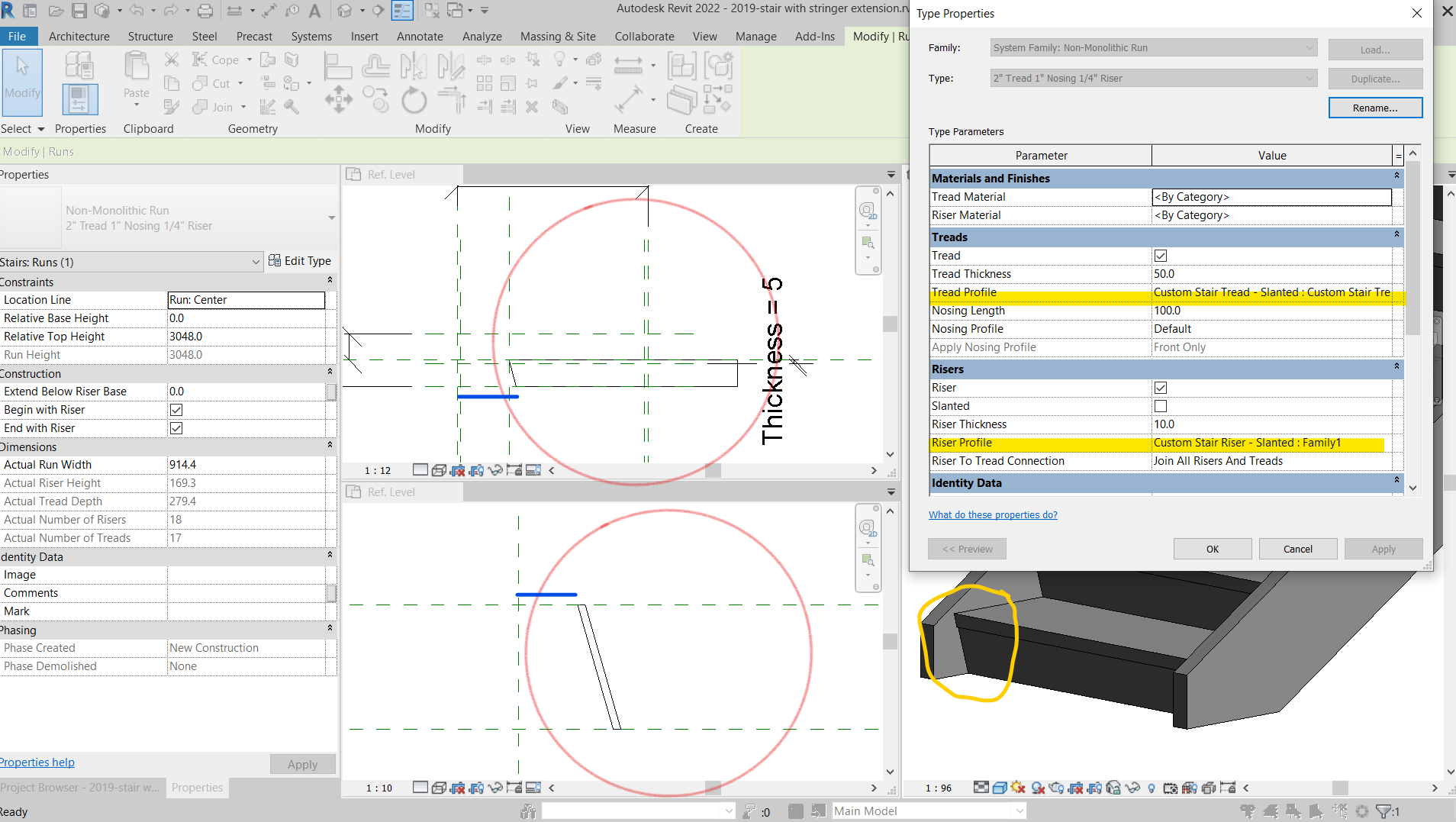Click the Visual Style cube in view control bar
The image size is (1456, 822).
(438, 470)
